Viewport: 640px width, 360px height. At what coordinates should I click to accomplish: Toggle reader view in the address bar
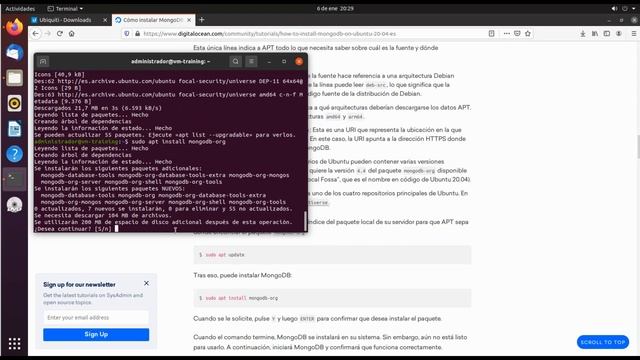click(491, 33)
